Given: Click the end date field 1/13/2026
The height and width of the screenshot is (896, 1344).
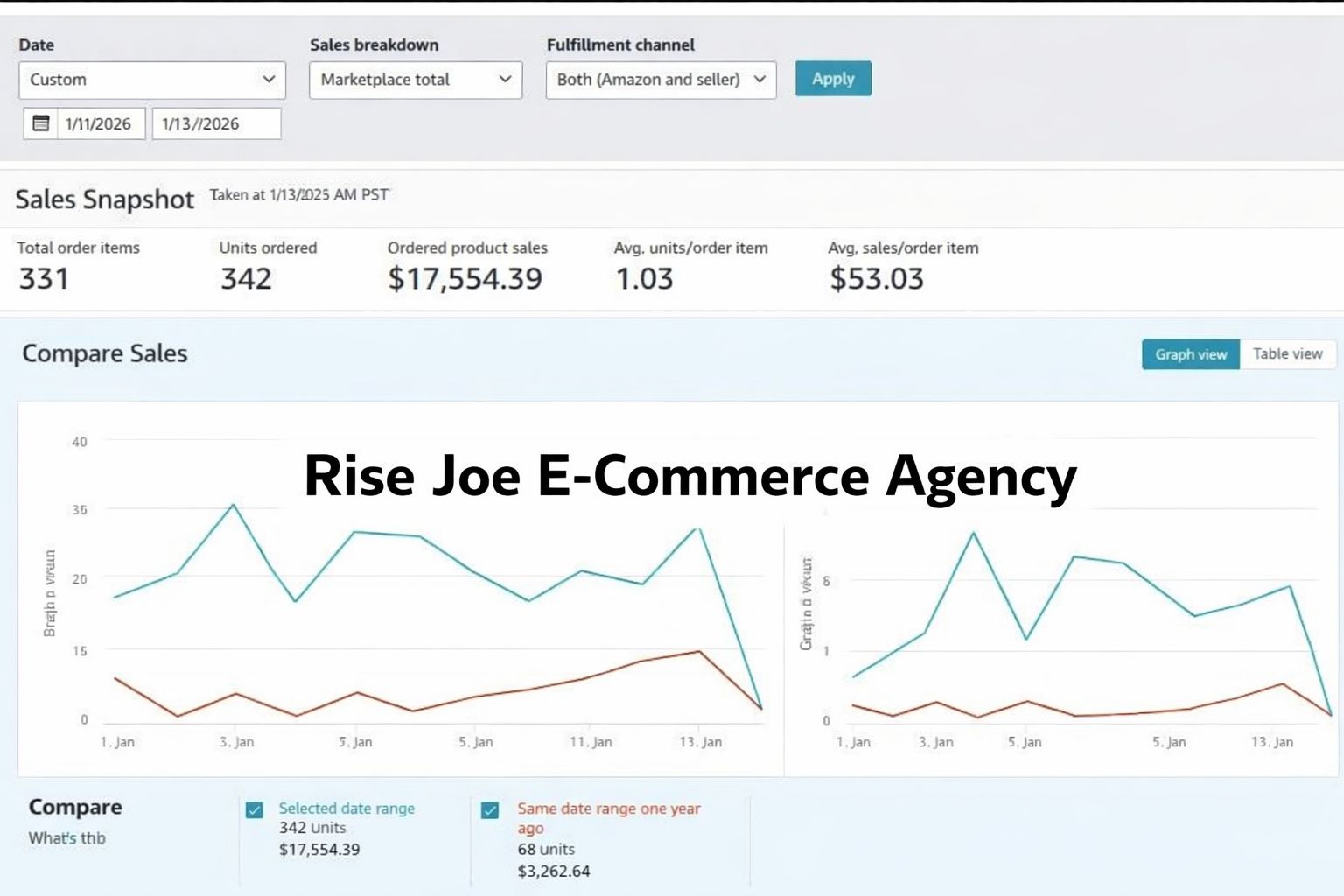Looking at the screenshot, I should pyautogui.click(x=215, y=122).
